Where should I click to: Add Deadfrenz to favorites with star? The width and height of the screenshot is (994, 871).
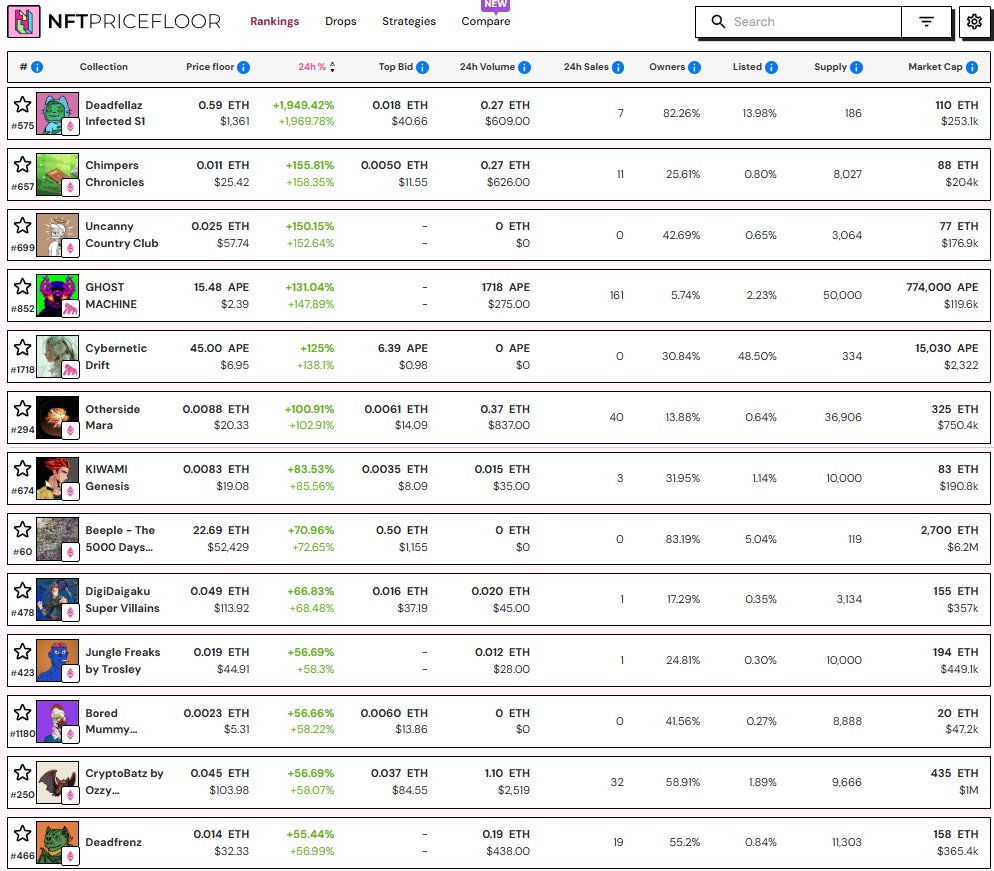[x=22, y=833]
